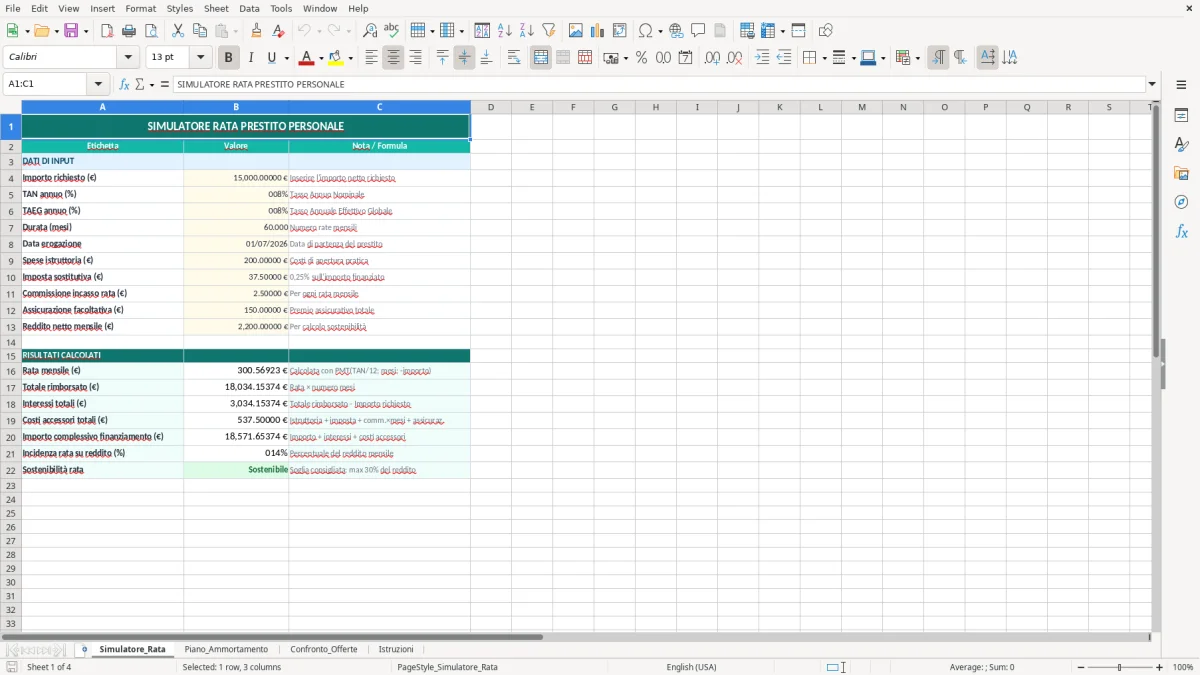This screenshot has height=675, width=1200.
Task: Open Sidebar Styles panel
Action: [1181, 145]
